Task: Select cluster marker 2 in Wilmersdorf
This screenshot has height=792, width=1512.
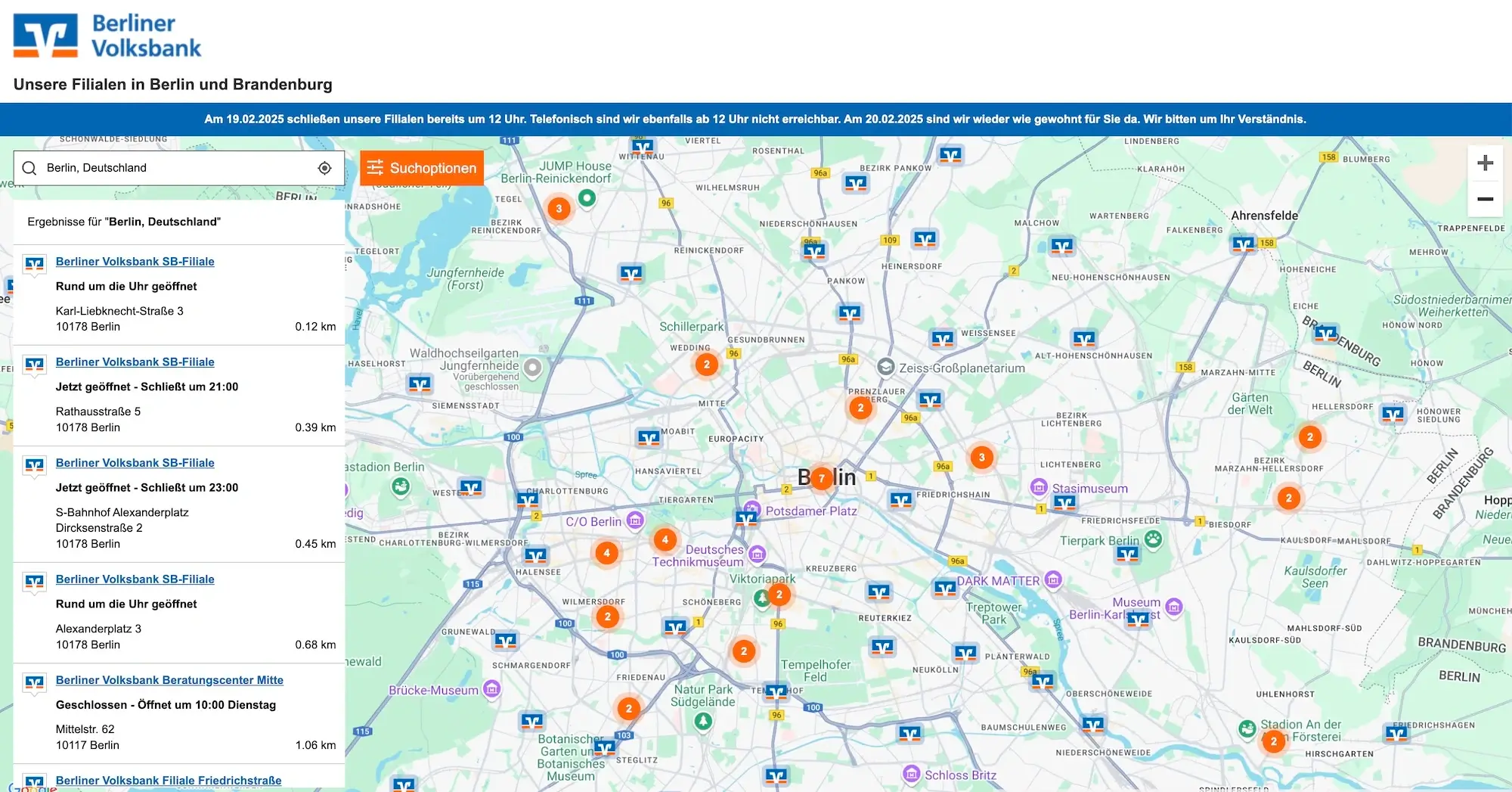Action: coord(608,617)
